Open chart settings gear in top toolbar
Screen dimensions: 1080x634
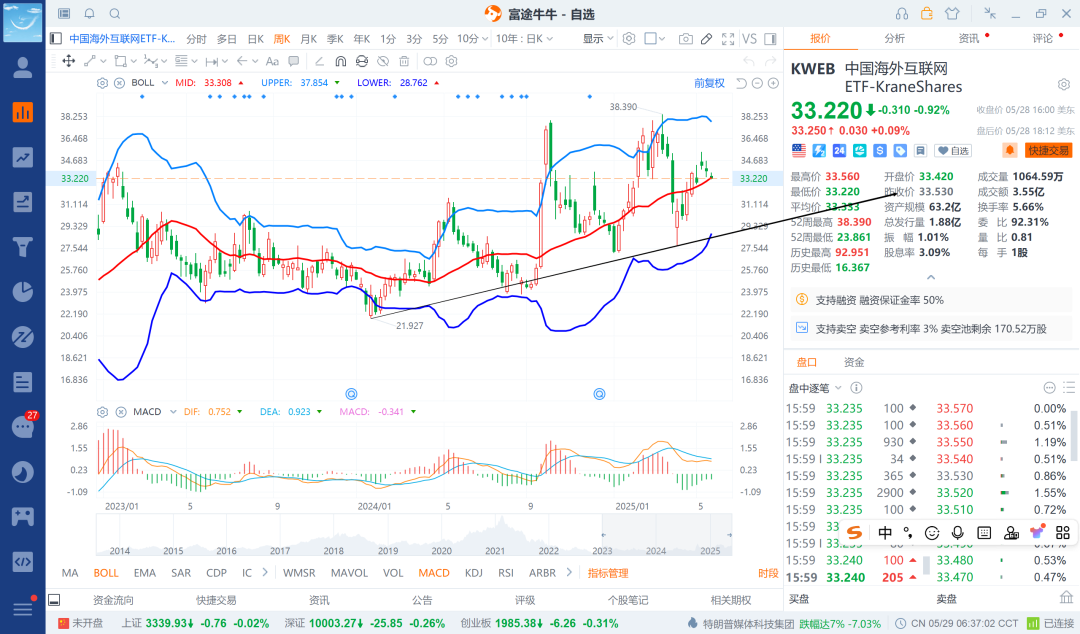click(629, 39)
